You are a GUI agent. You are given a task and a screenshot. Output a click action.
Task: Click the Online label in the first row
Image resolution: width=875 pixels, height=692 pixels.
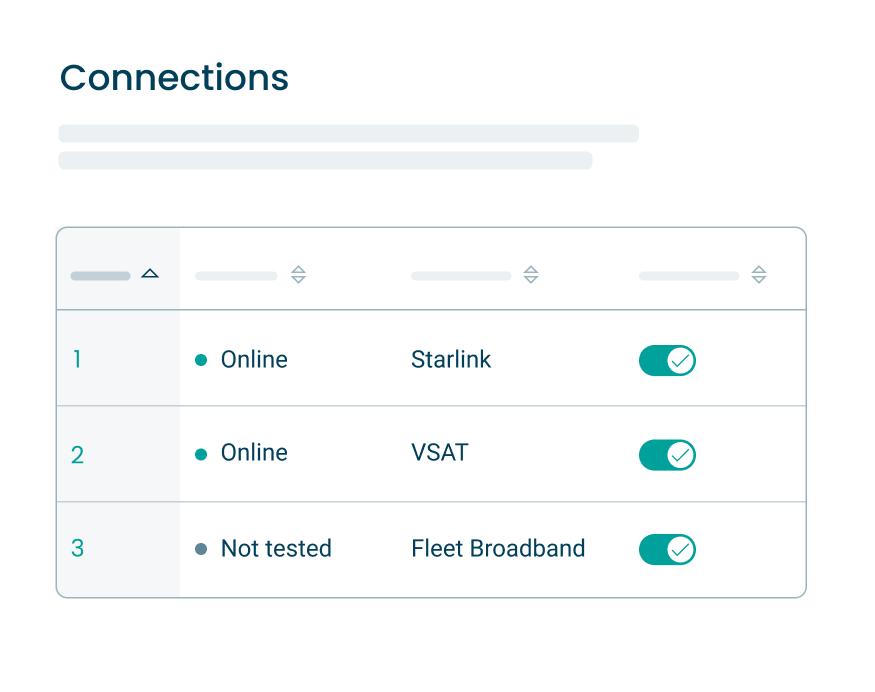click(253, 359)
